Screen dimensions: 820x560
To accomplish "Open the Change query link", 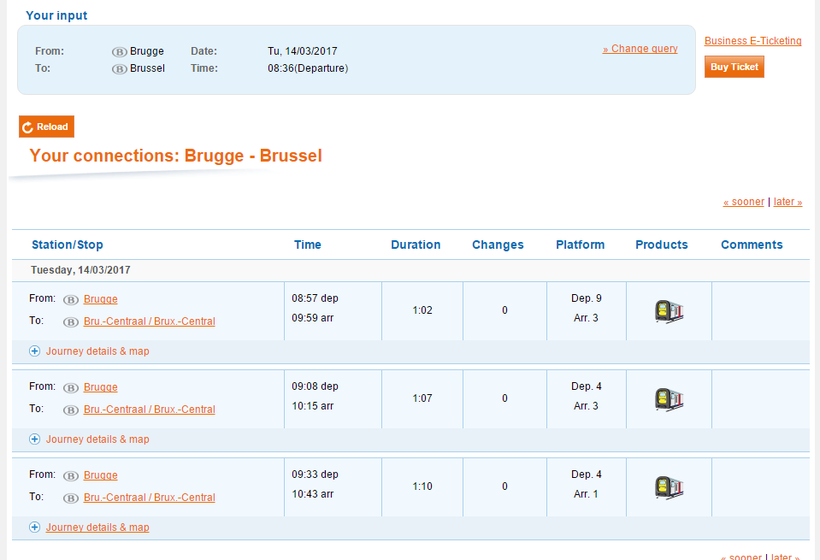I will pyautogui.click(x=640, y=49).
